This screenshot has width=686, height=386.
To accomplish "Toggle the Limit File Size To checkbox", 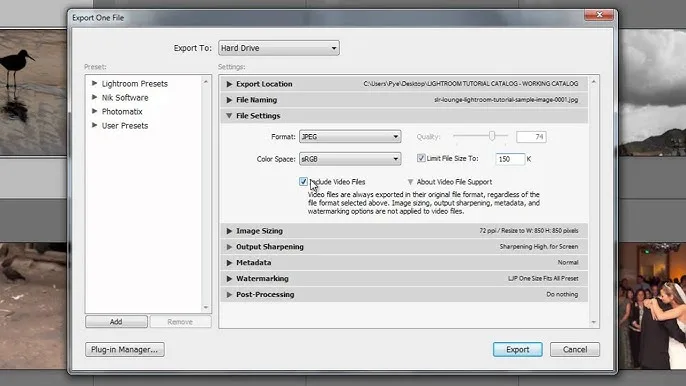I will tap(421, 158).
